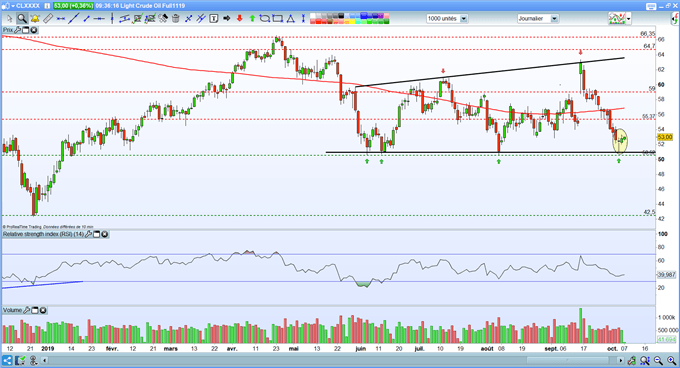Activate the magnifying glass zoom tool
The width and height of the screenshot is (680, 368).
click(22, 19)
